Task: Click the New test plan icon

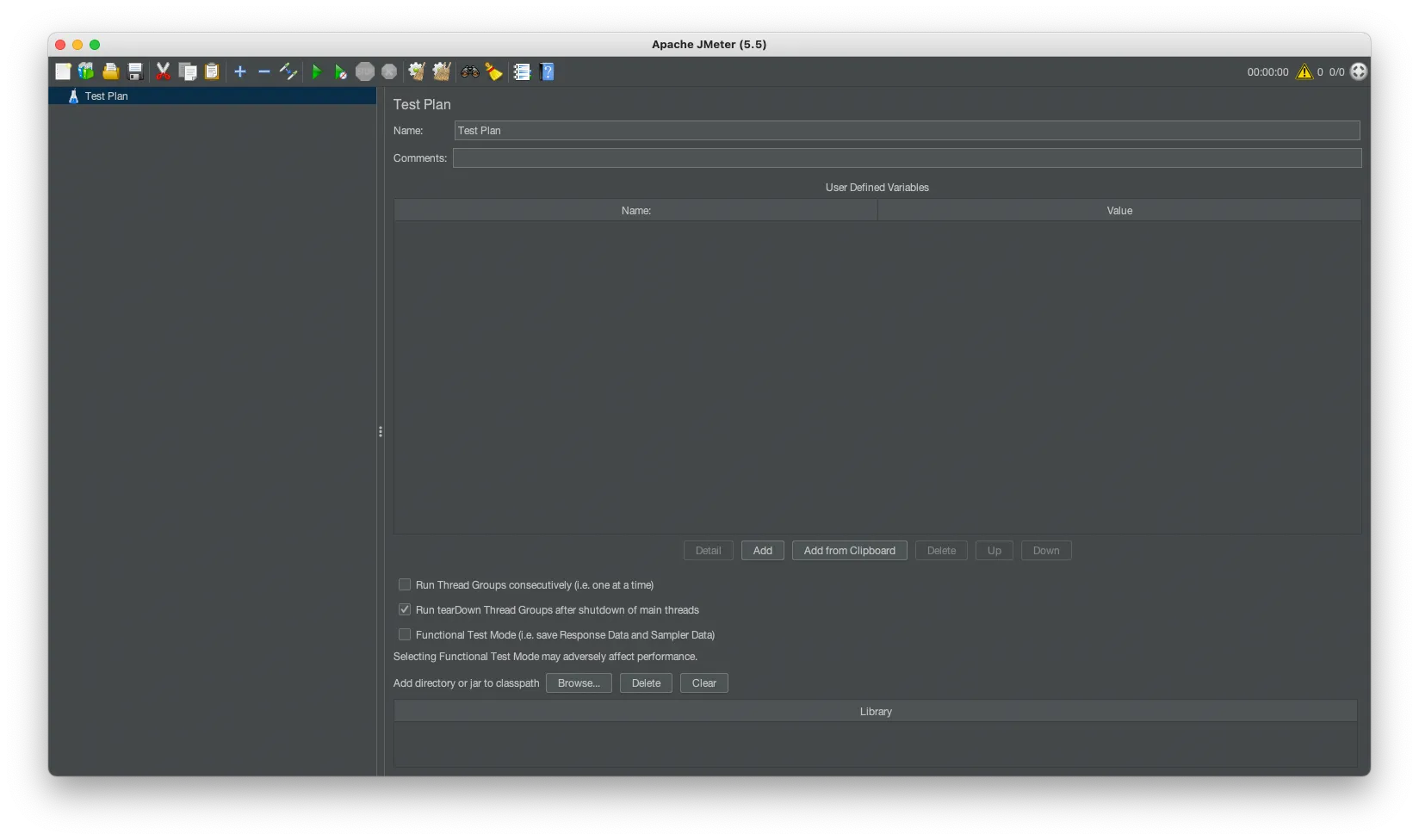Action: (63, 72)
